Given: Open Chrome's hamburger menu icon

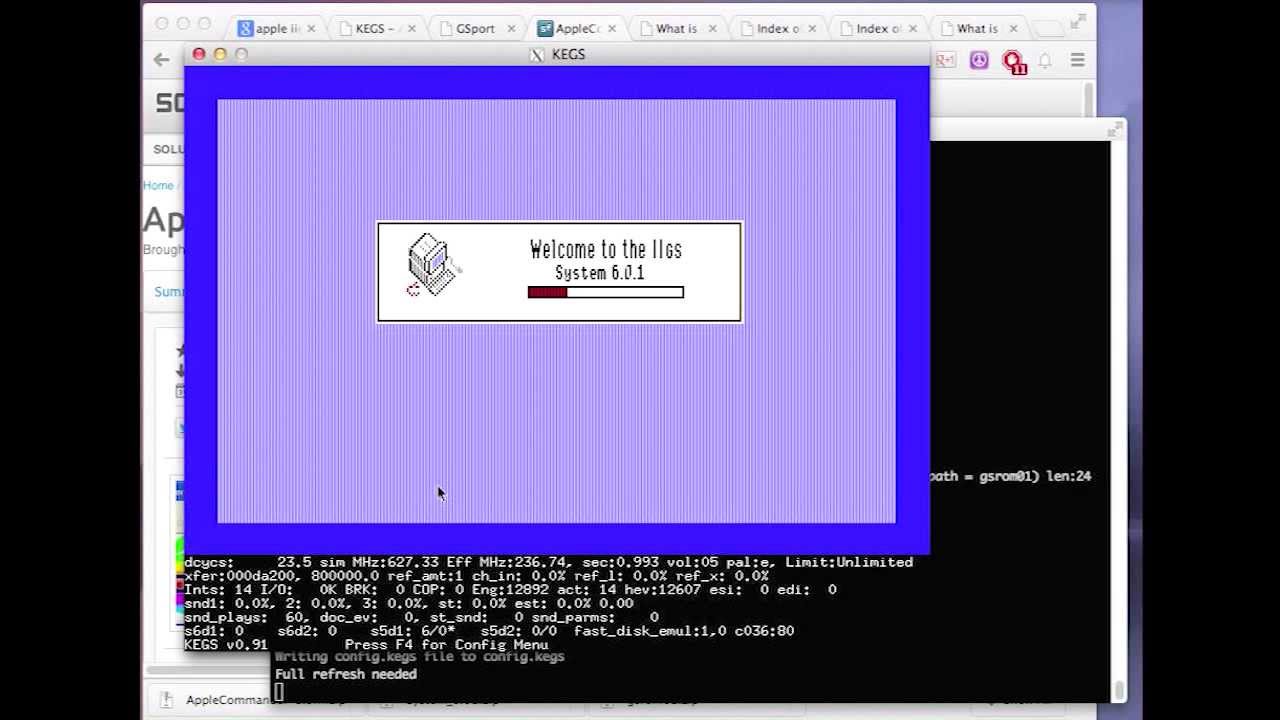Looking at the screenshot, I should tap(1077, 60).
